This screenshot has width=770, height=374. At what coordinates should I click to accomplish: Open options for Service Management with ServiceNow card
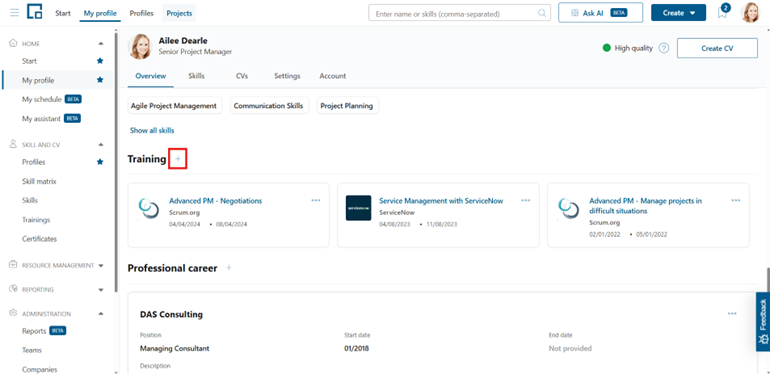click(x=525, y=200)
